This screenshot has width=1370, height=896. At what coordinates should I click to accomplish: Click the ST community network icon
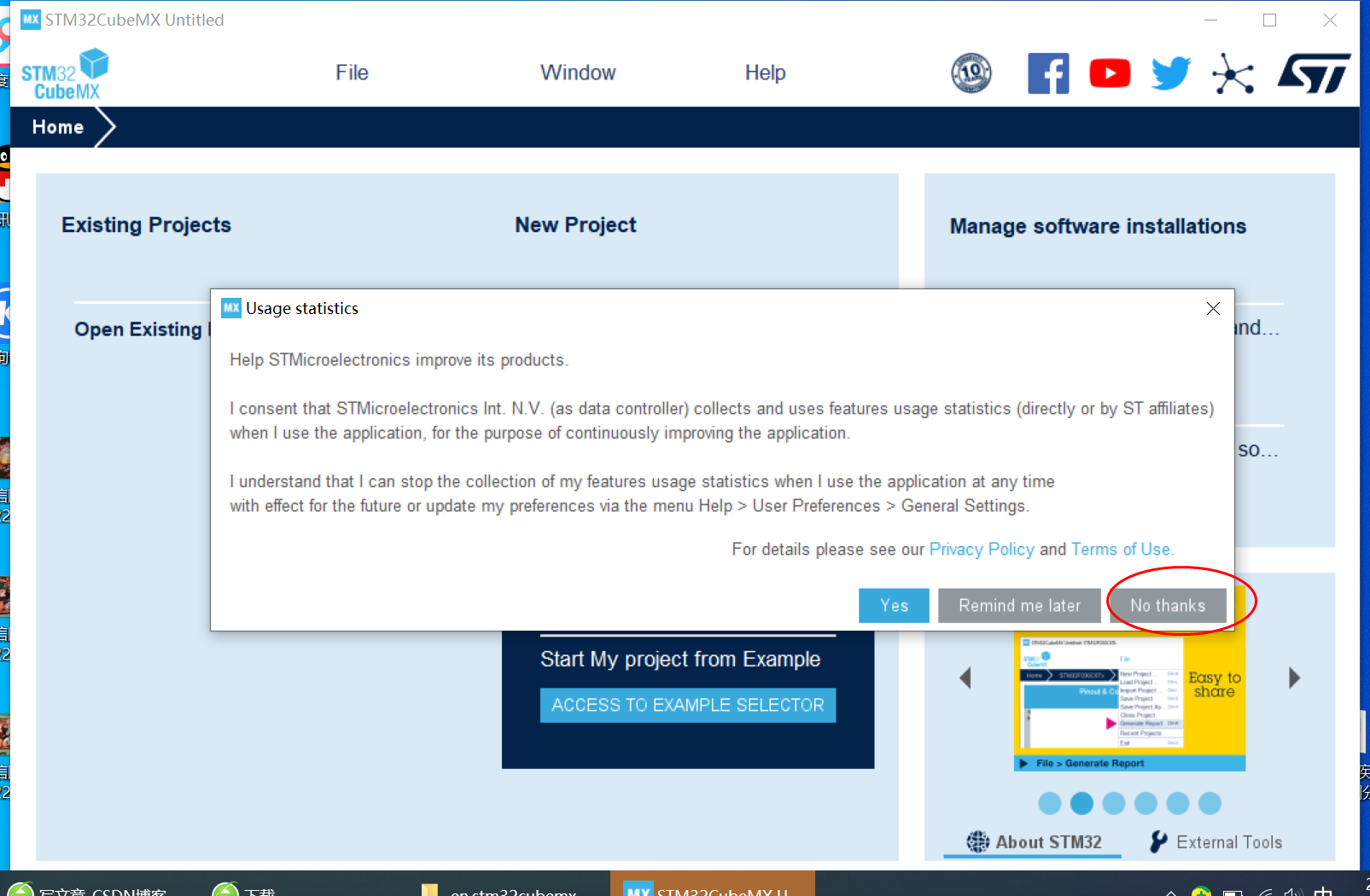click(1233, 73)
